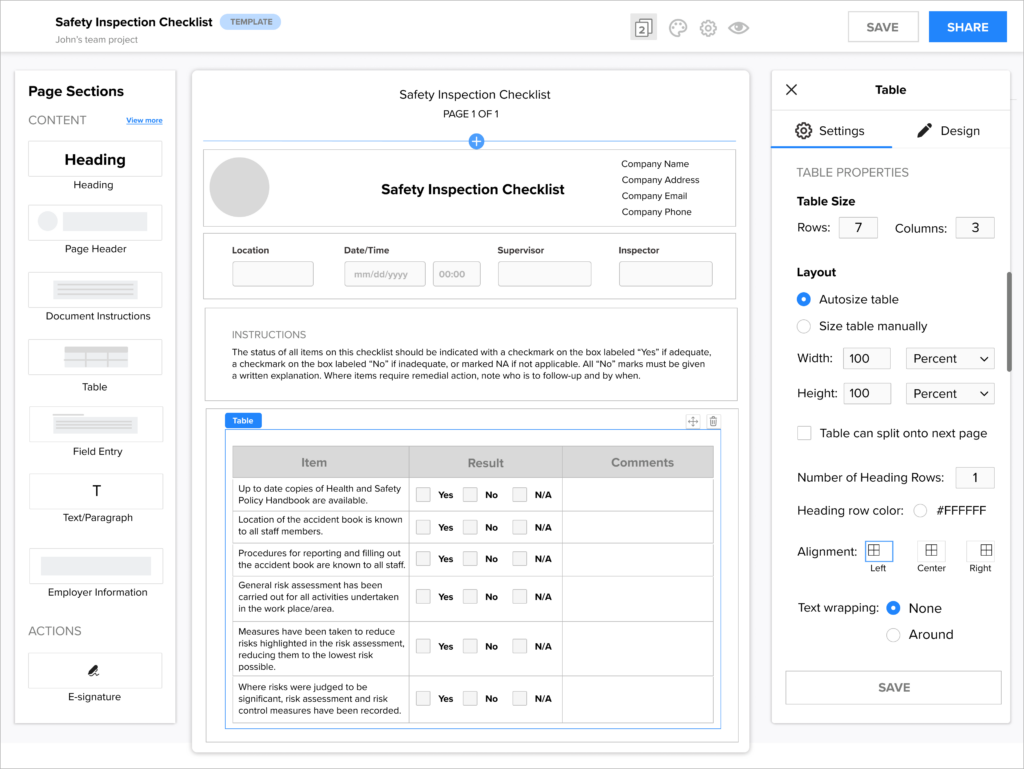This screenshot has width=1024, height=769.
Task: Click the blue SHARE button
Action: point(967,26)
